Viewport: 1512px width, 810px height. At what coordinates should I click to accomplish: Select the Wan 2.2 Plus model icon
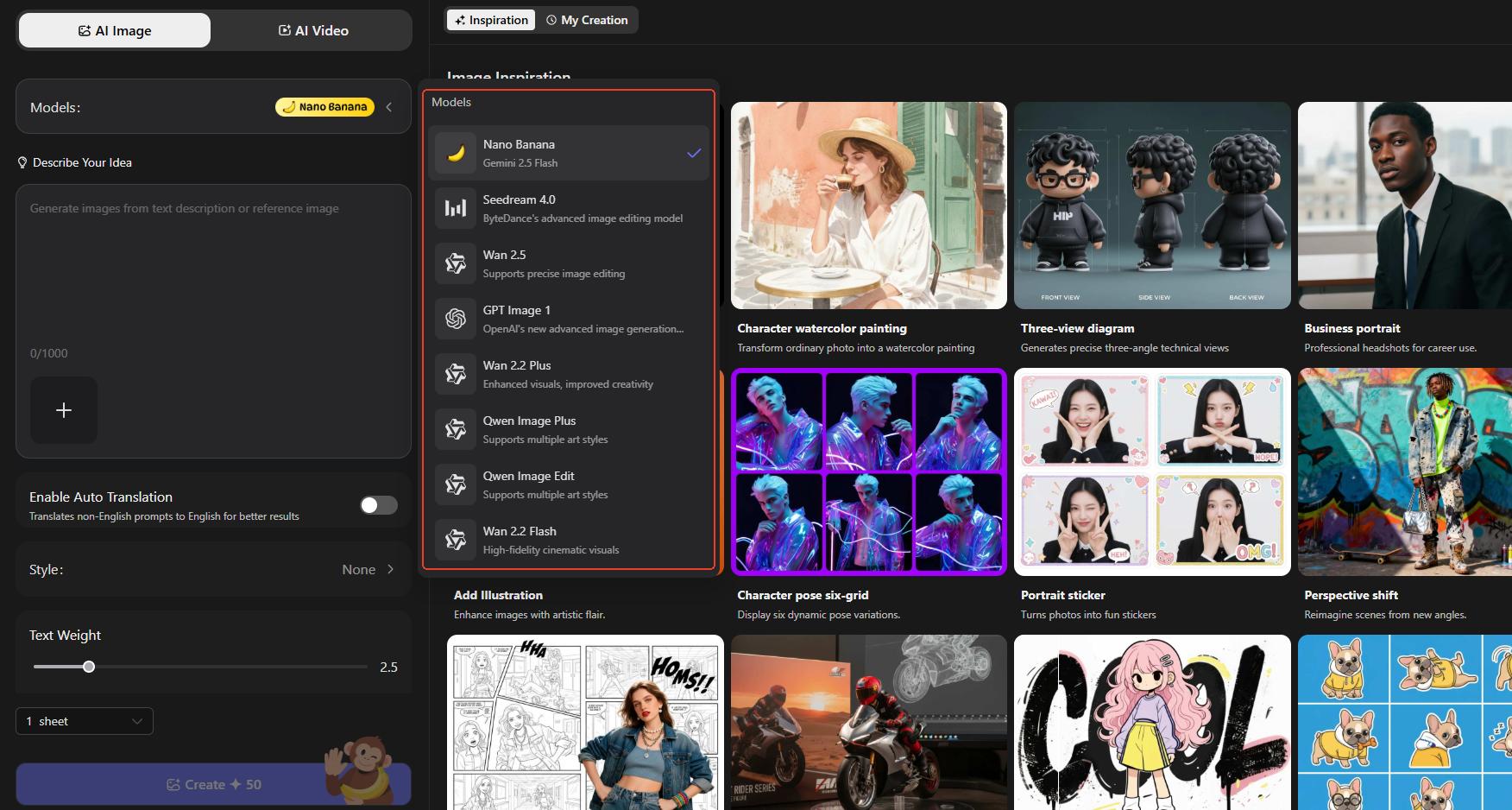[456, 374]
